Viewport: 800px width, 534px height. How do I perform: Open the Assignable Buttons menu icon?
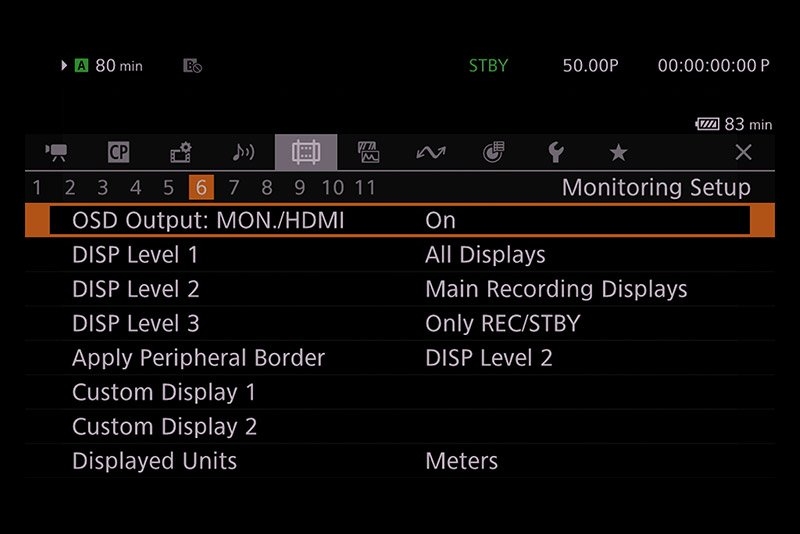click(493, 152)
